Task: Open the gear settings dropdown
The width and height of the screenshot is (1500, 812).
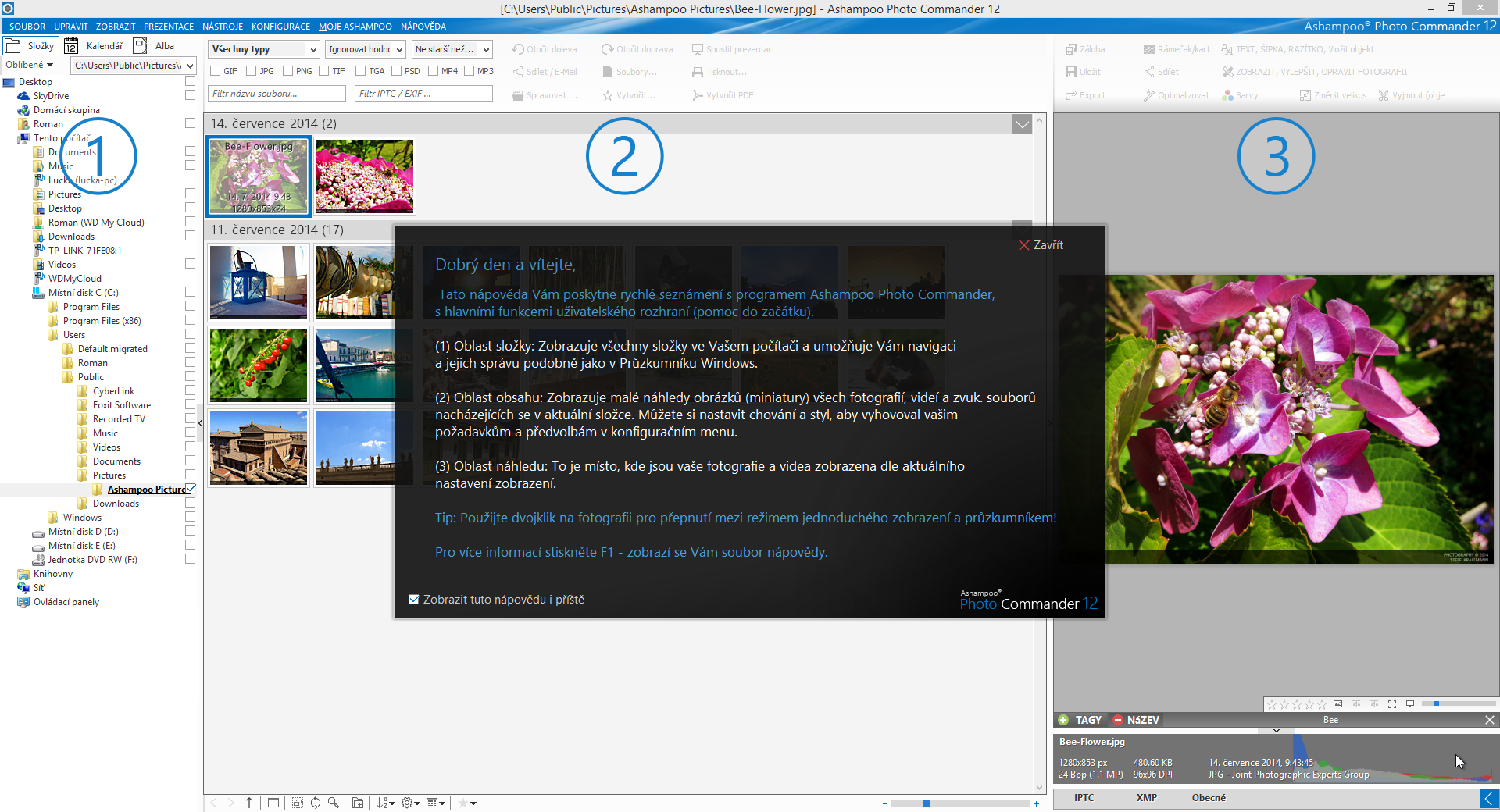Action: click(411, 803)
